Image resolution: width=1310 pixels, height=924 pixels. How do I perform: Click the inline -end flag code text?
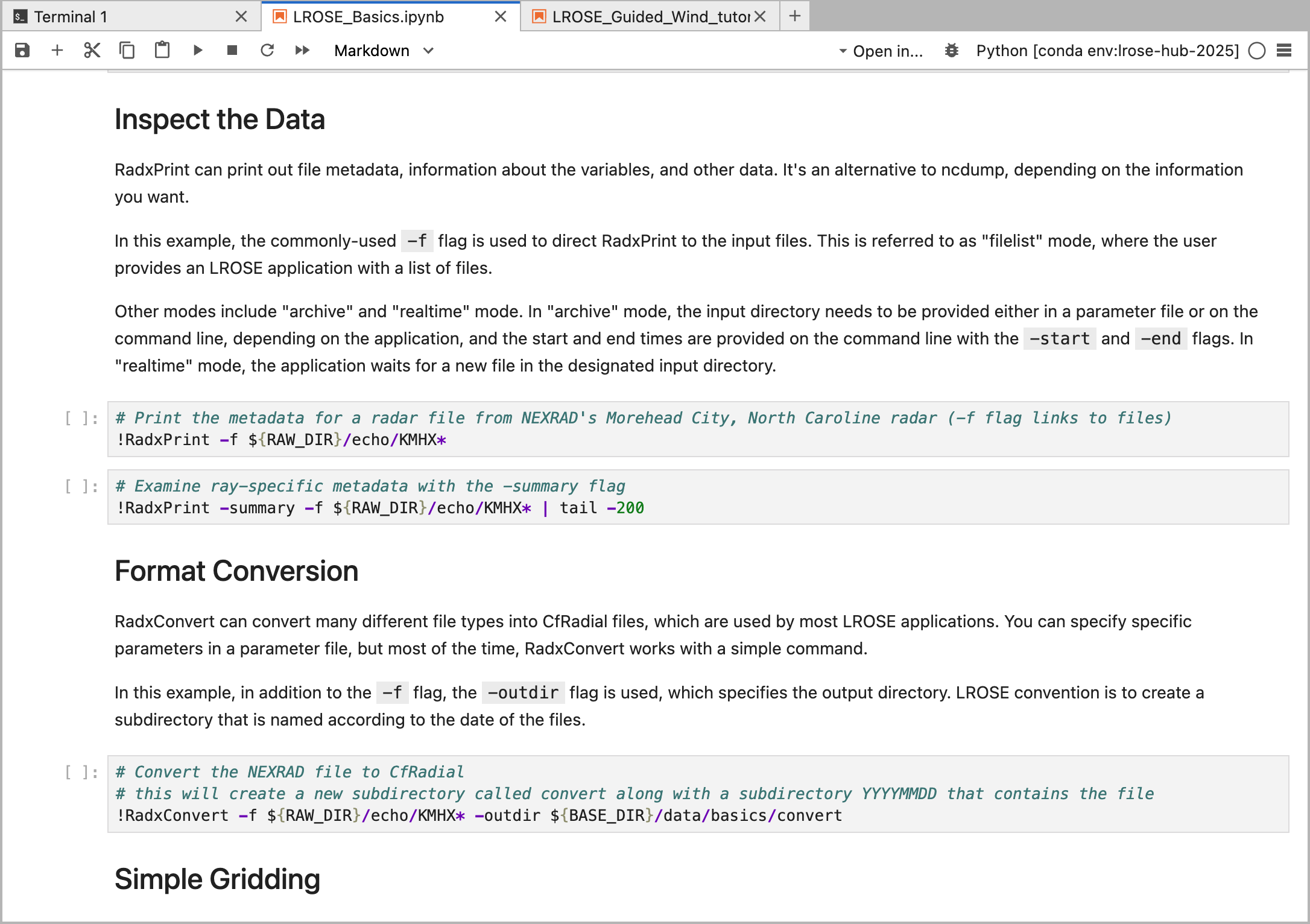[x=1161, y=339]
